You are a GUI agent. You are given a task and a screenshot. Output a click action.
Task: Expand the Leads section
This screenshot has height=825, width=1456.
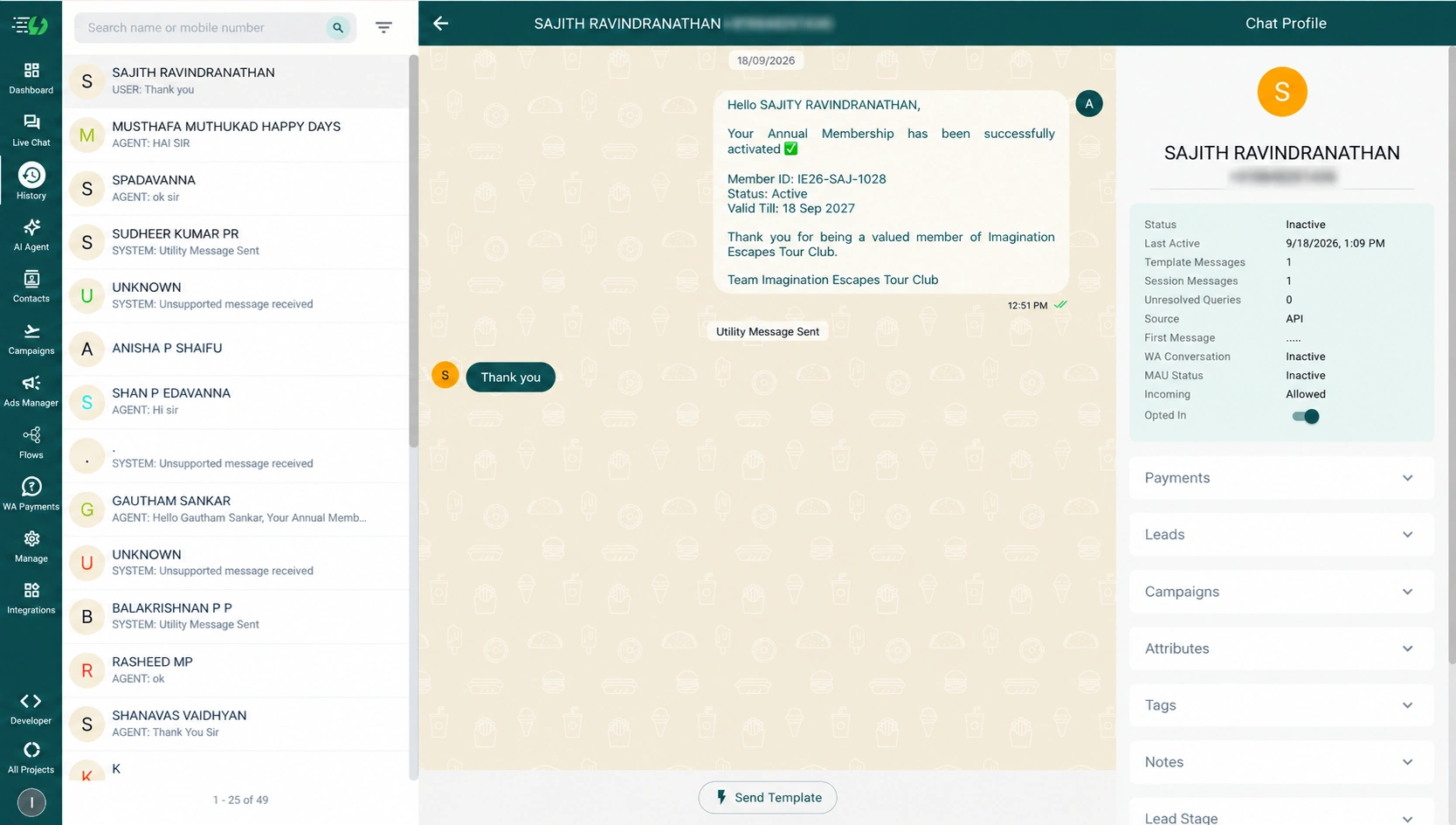[x=1281, y=535]
